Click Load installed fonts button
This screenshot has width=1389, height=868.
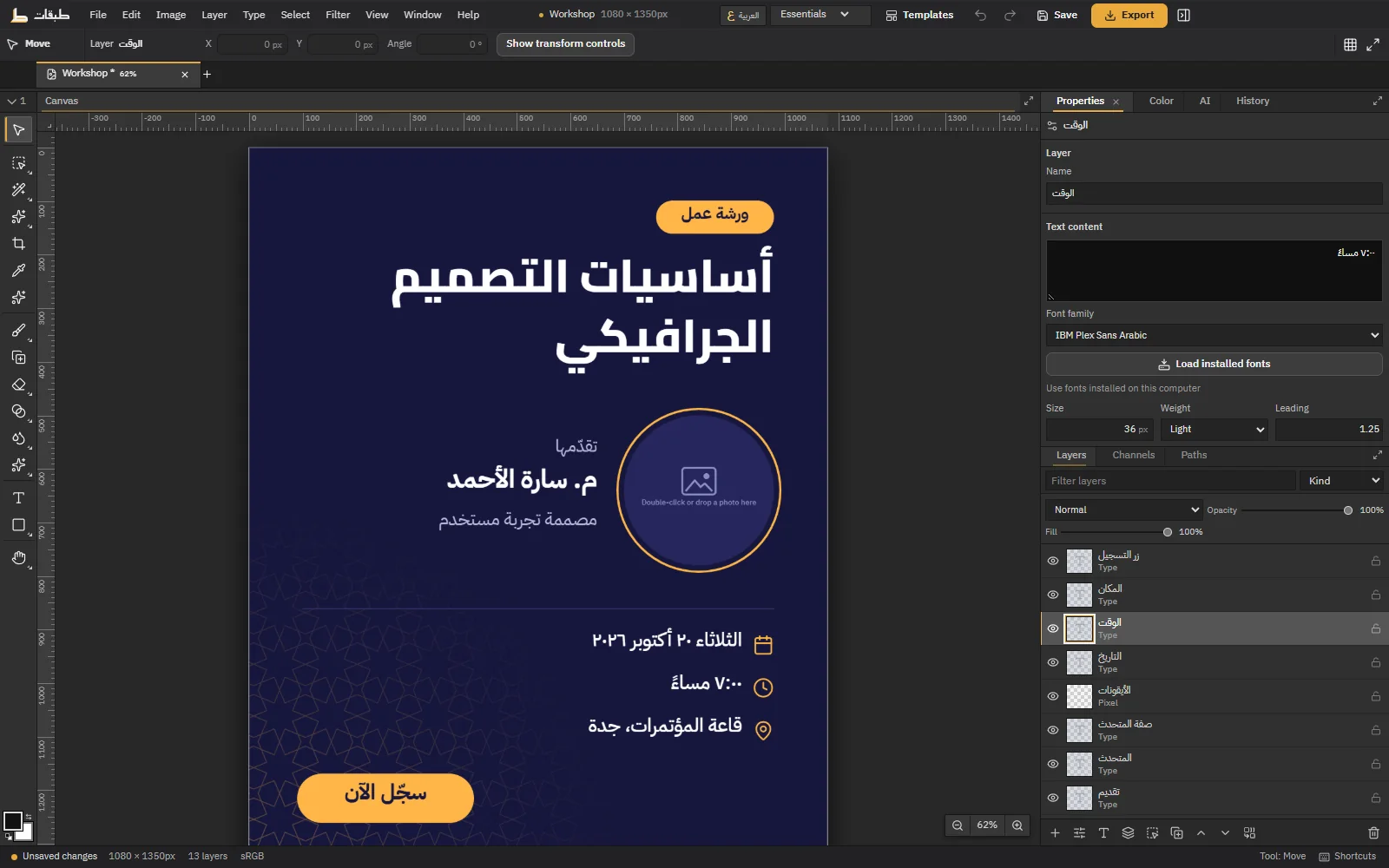pyautogui.click(x=1214, y=364)
